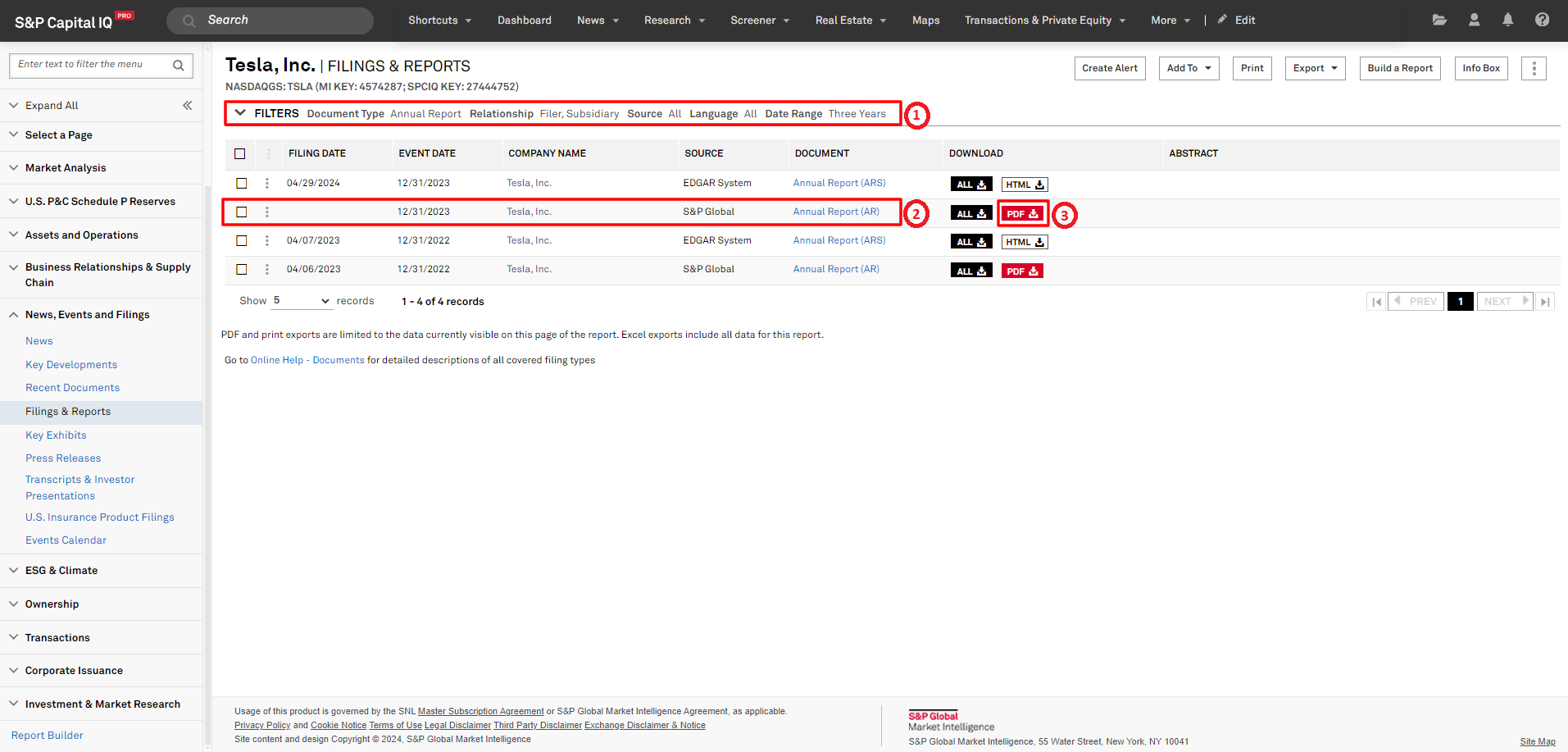Open row options for 04/29/2024 filing
The image size is (1568, 752).
coord(266,183)
